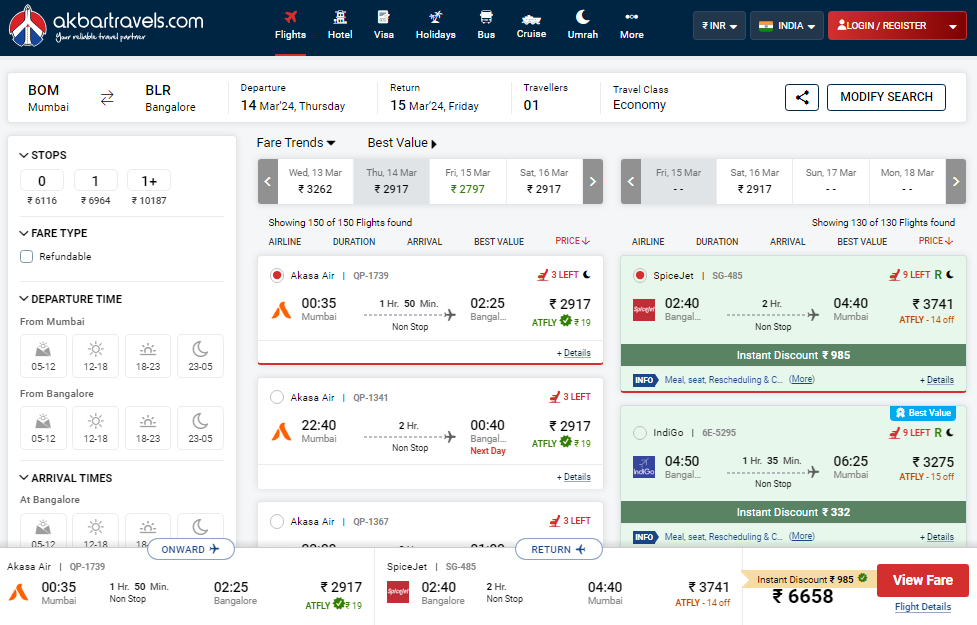Show earlier onward dates
This screenshot has width=977, height=625.
(268, 181)
